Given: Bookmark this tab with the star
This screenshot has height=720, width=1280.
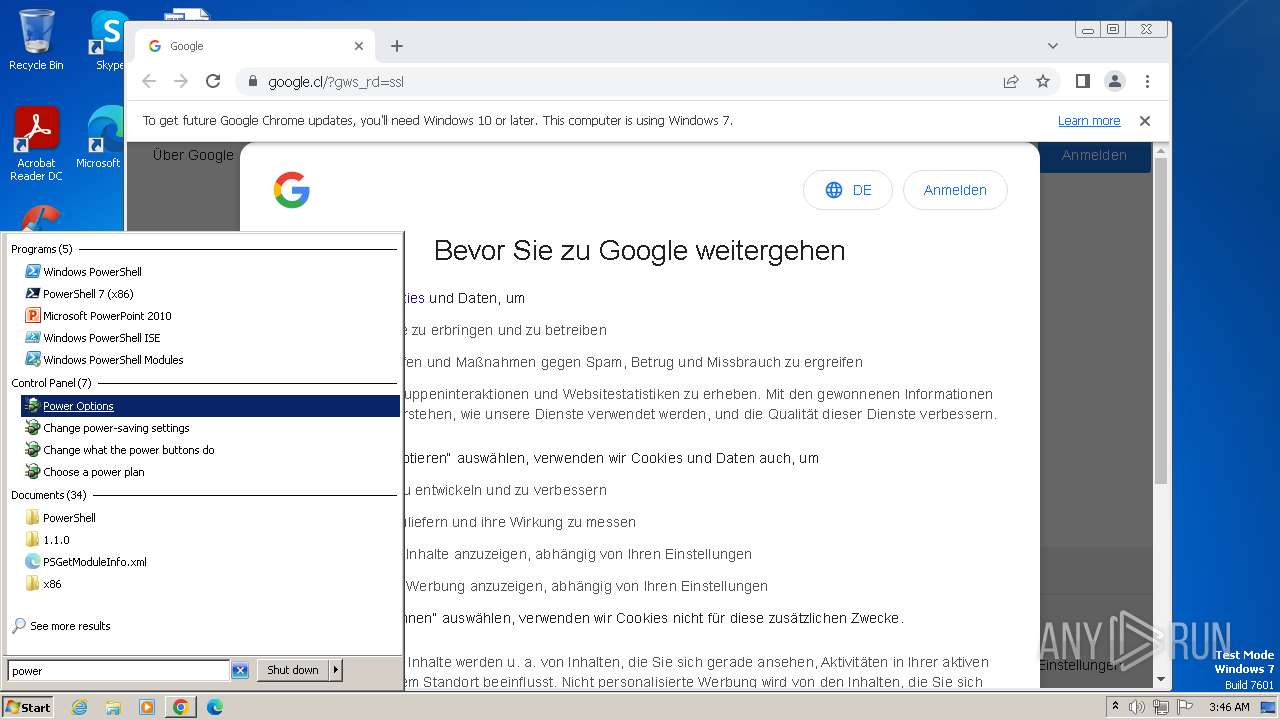Looking at the screenshot, I should (1043, 82).
